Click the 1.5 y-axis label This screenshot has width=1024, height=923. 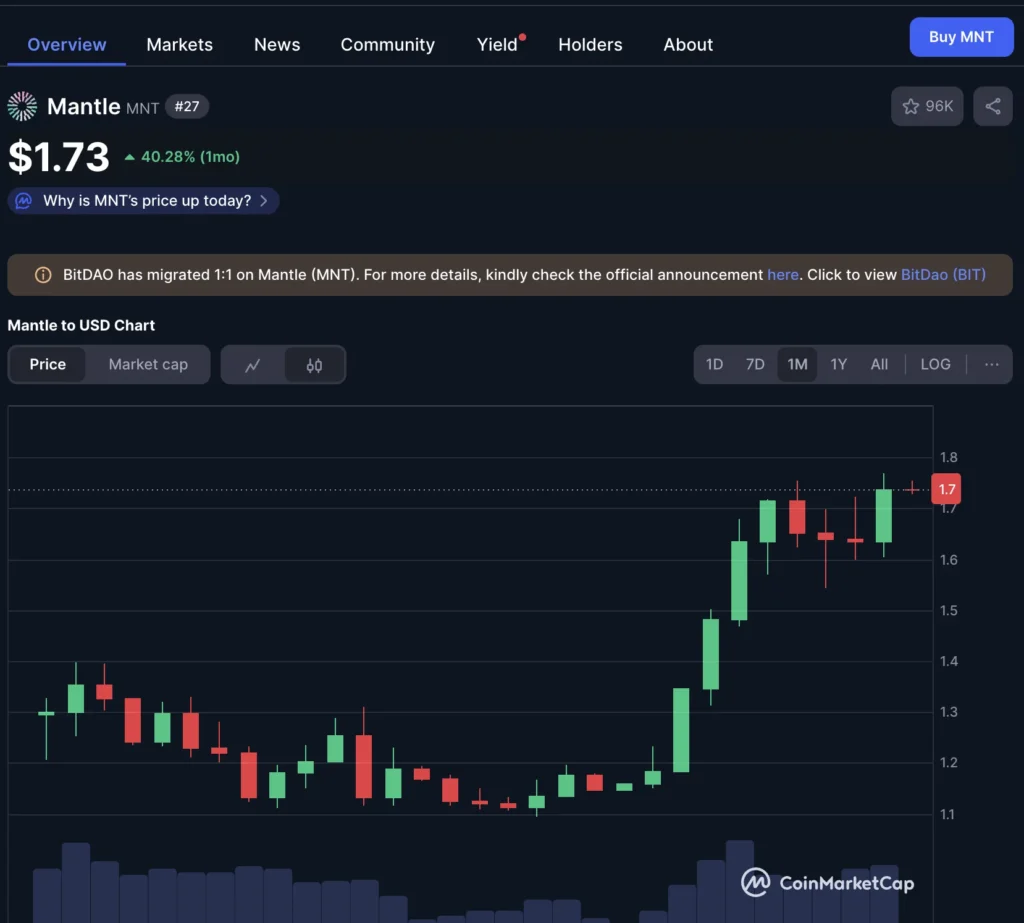[x=948, y=610]
